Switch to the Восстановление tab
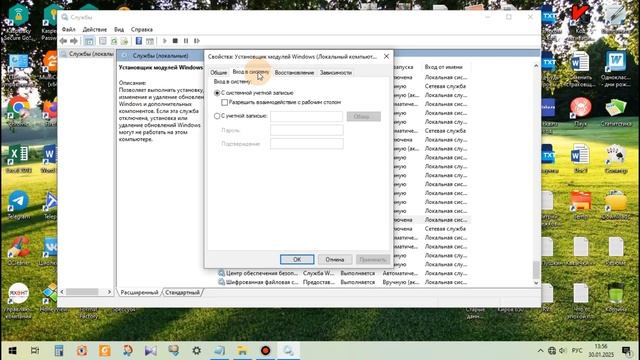This screenshot has height=360, width=640. (x=294, y=72)
